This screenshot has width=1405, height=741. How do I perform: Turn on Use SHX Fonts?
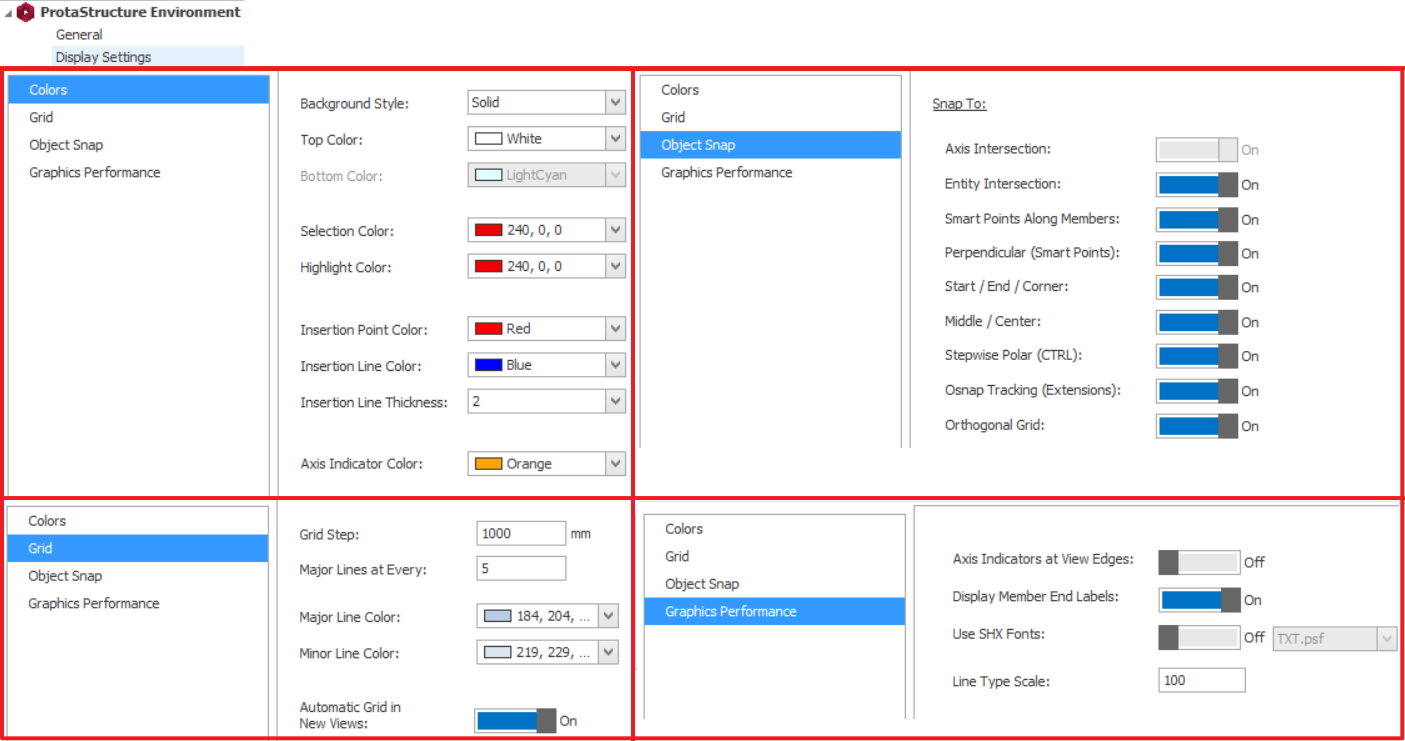(1198, 637)
